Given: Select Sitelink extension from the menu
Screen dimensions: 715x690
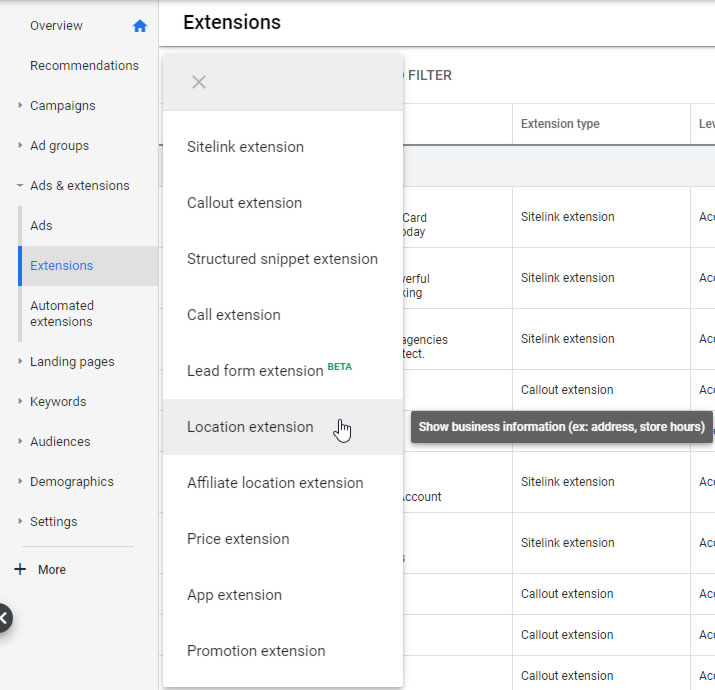Looking at the screenshot, I should coord(245,147).
